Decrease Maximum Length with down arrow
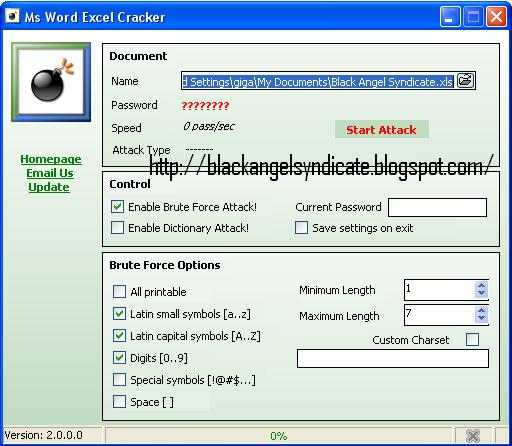Viewport: 512px width, 446px height. (481, 318)
